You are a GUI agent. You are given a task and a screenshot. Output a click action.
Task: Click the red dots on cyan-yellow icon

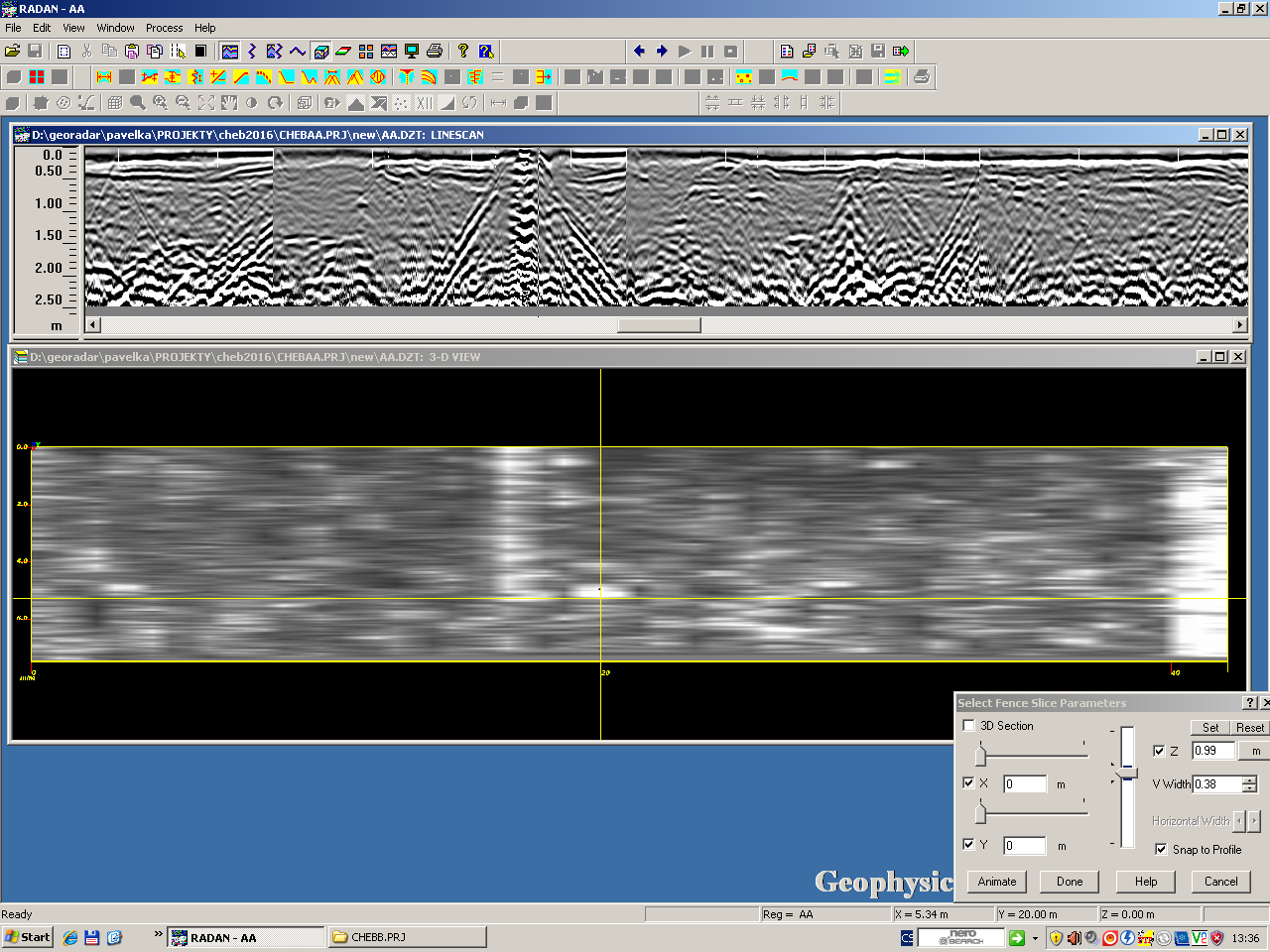click(744, 77)
